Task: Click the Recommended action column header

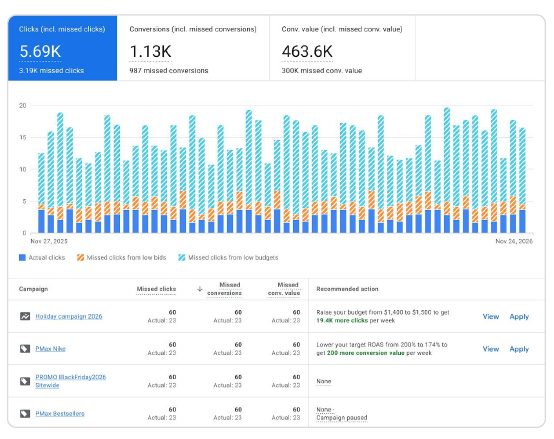Action: [347, 289]
